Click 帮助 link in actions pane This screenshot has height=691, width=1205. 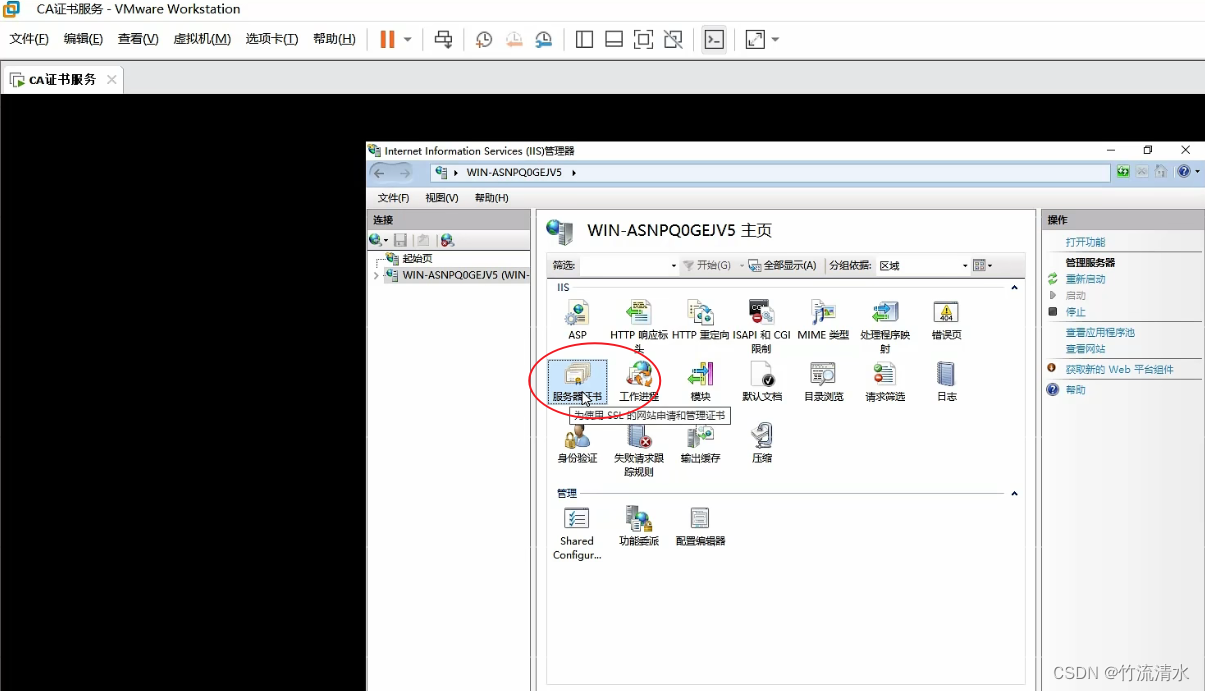tap(1075, 390)
